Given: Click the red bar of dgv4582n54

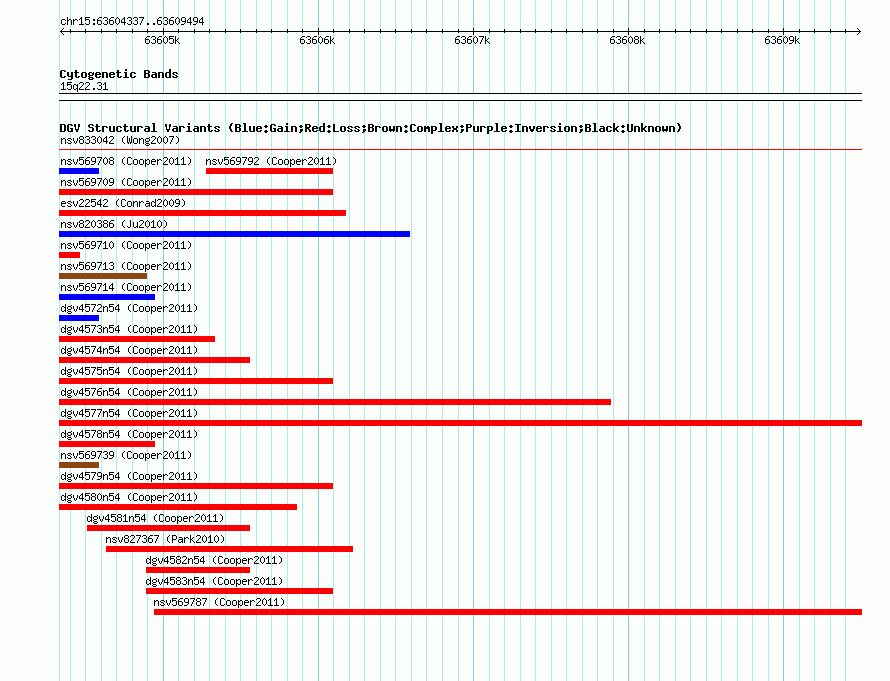Looking at the screenshot, I should [x=198, y=570].
